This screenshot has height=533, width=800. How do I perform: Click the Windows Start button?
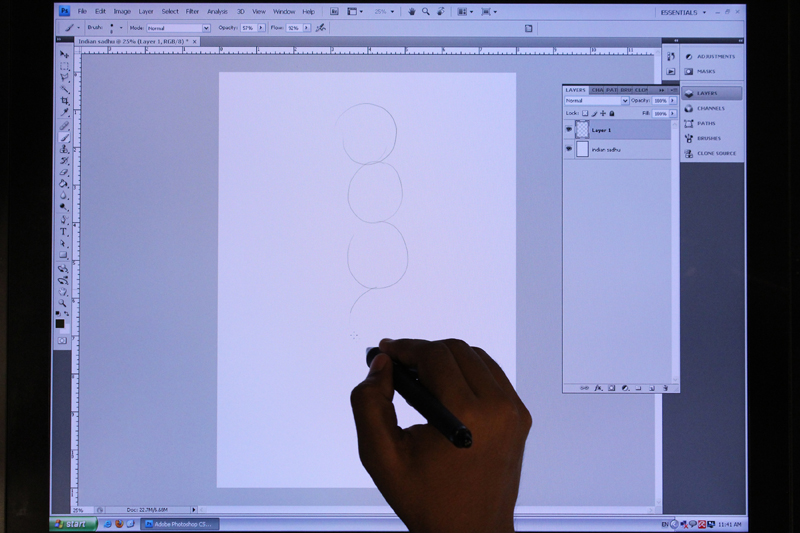[x=74, y=523]
